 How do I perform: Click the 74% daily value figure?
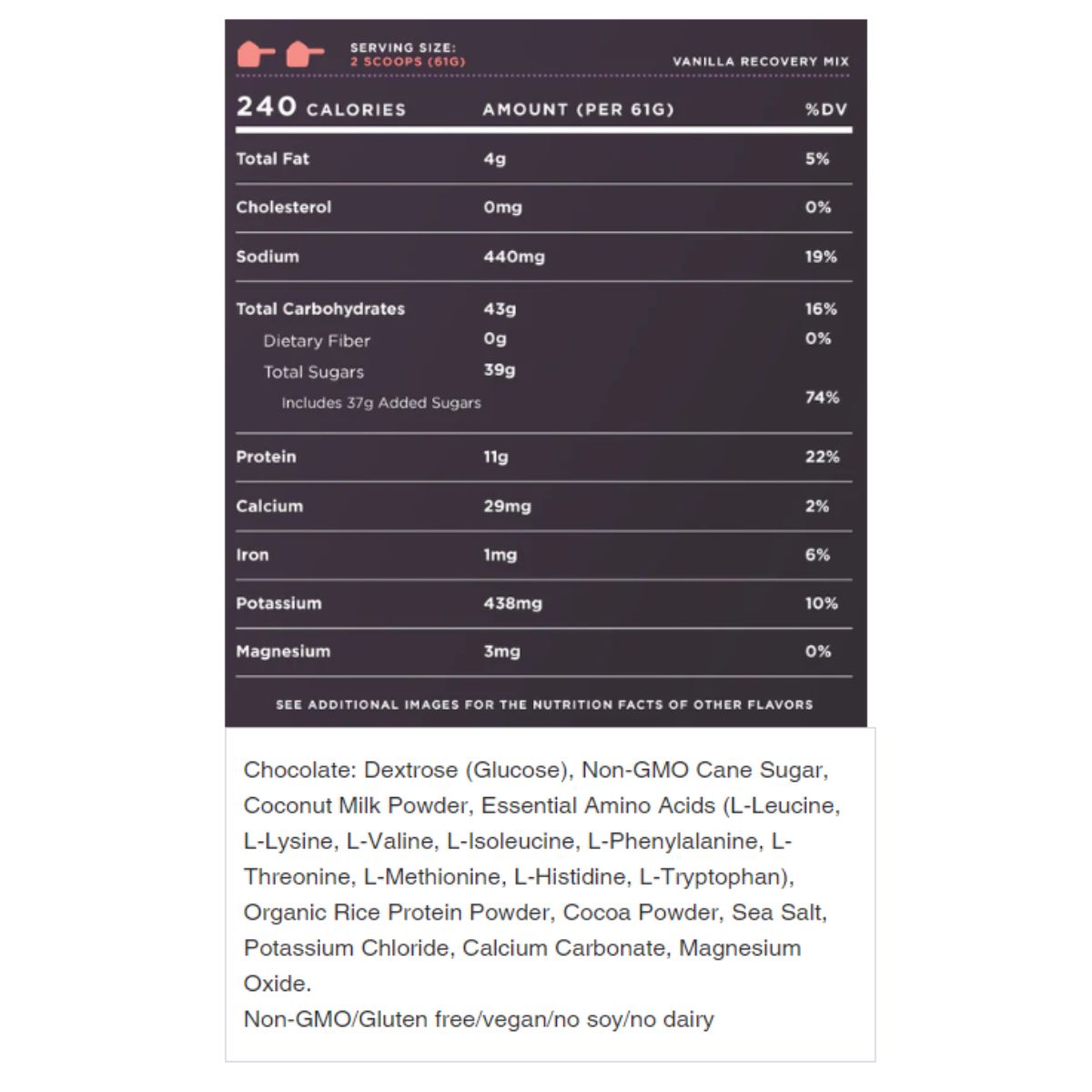822,397
